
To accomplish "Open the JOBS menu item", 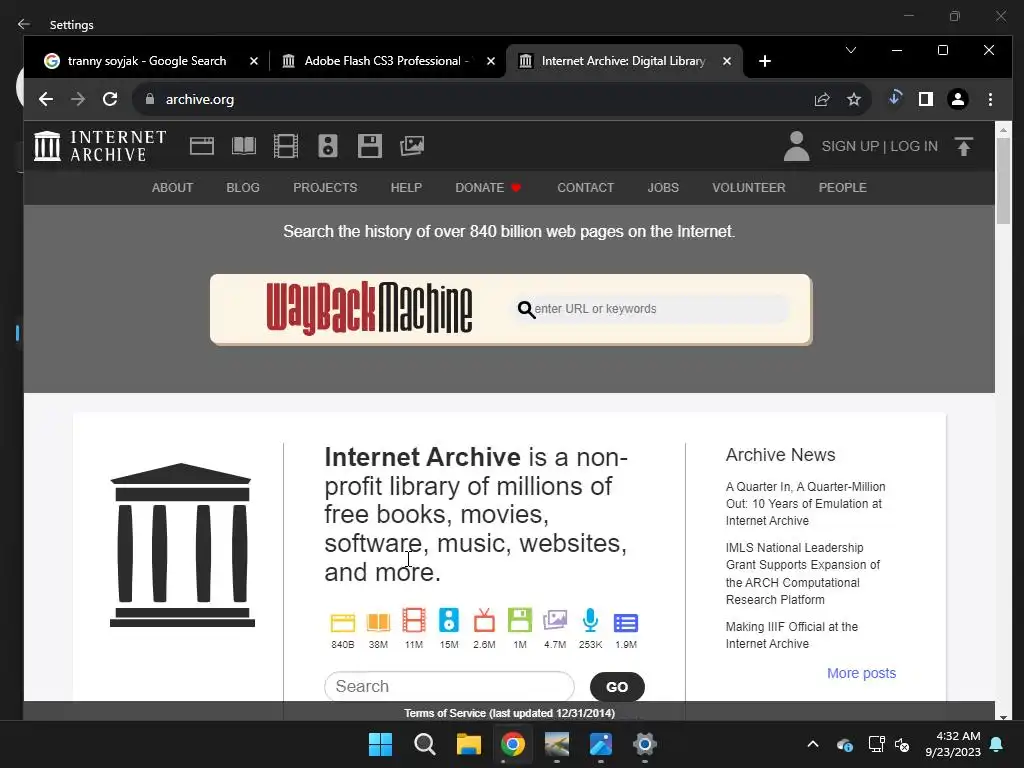I will 663,187.
